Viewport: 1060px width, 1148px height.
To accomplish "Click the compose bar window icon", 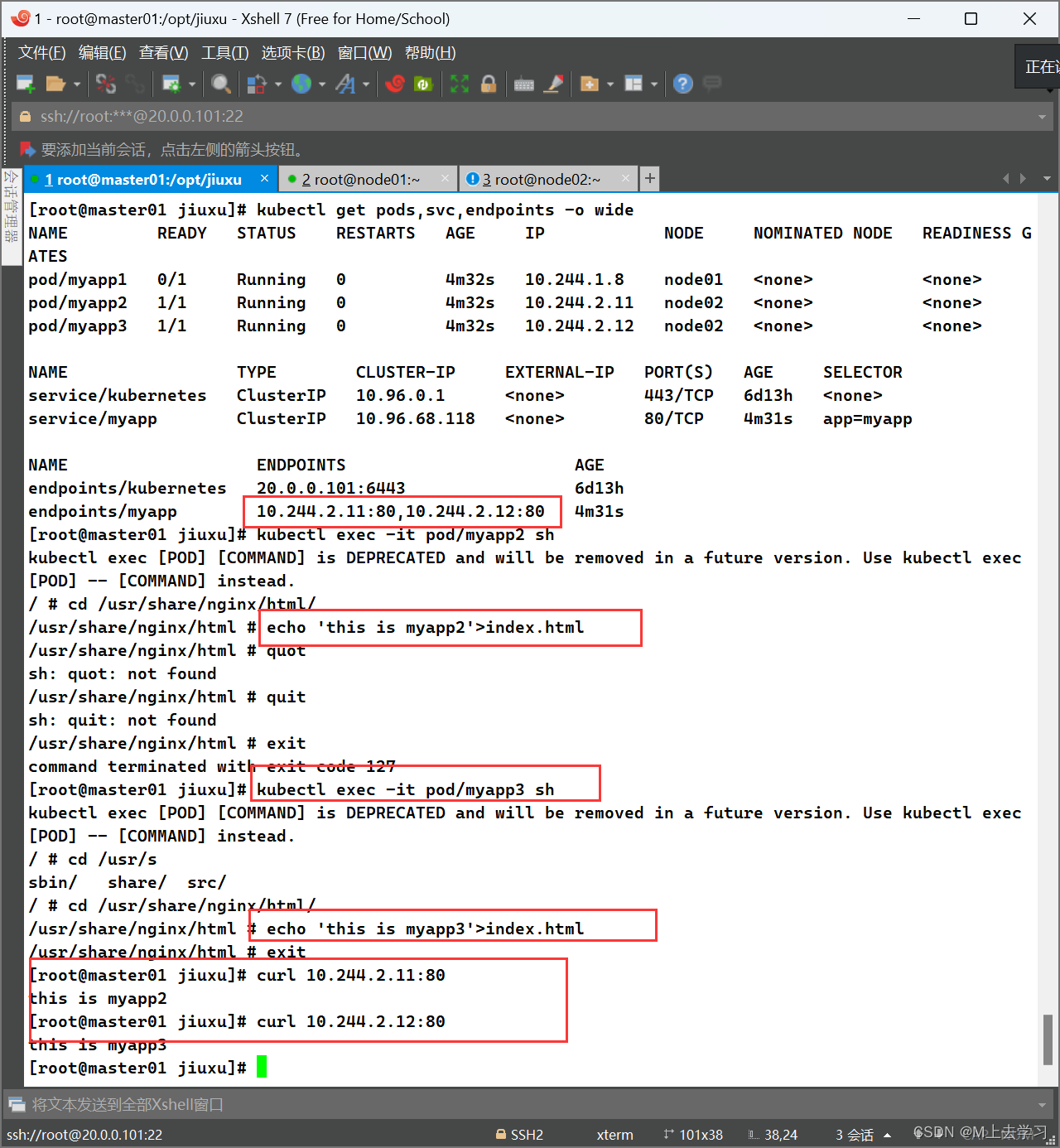I will [17, 1104].
